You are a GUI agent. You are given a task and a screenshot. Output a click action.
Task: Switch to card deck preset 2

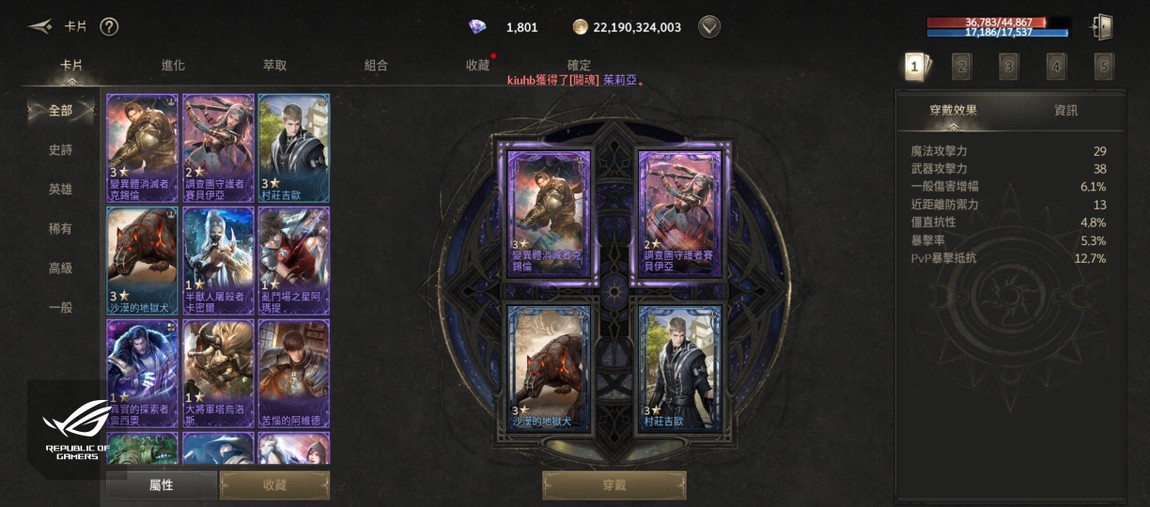point(962,67)
